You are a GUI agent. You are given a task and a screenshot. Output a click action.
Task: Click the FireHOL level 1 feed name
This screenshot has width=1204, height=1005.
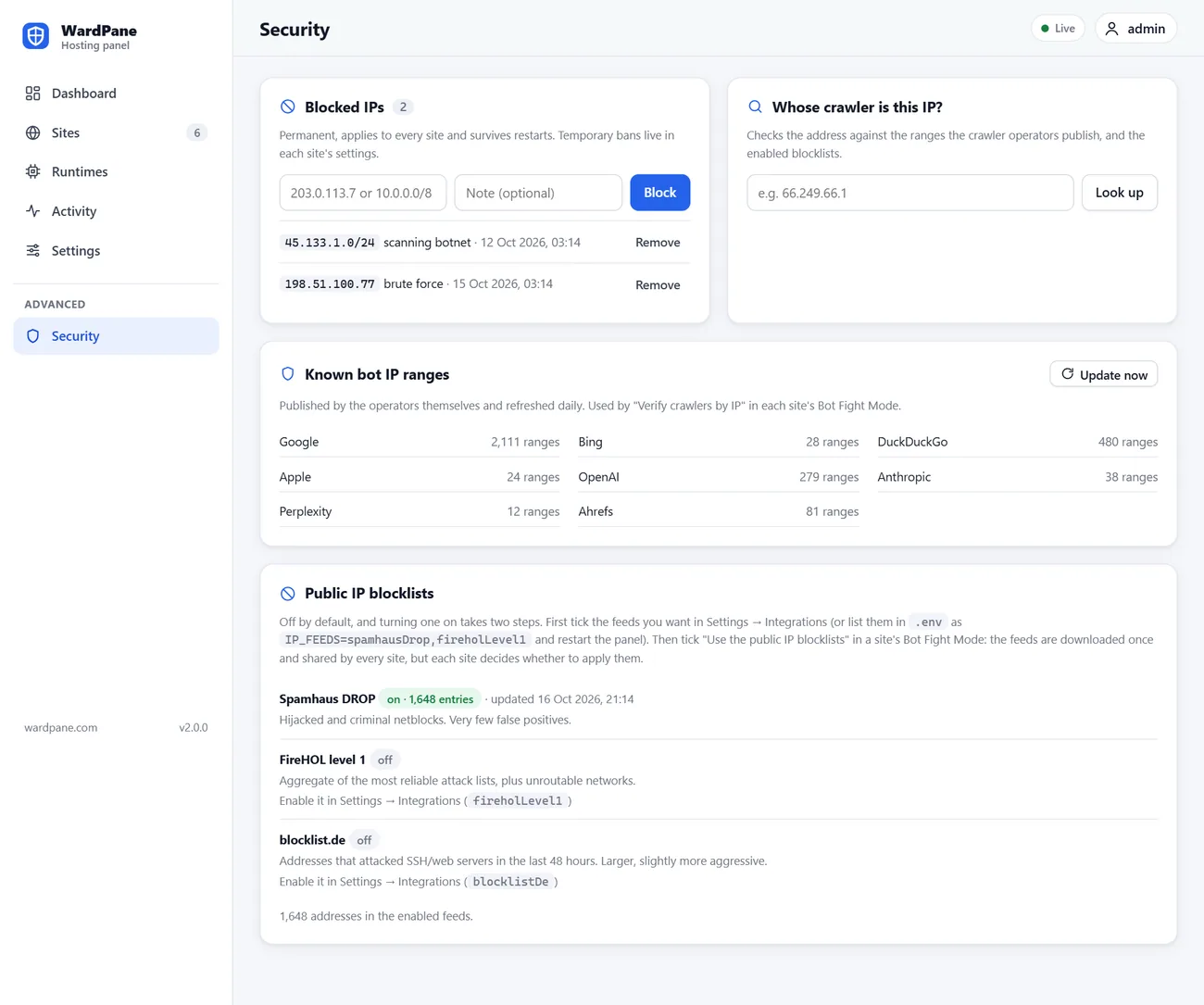tap(322, 760)
